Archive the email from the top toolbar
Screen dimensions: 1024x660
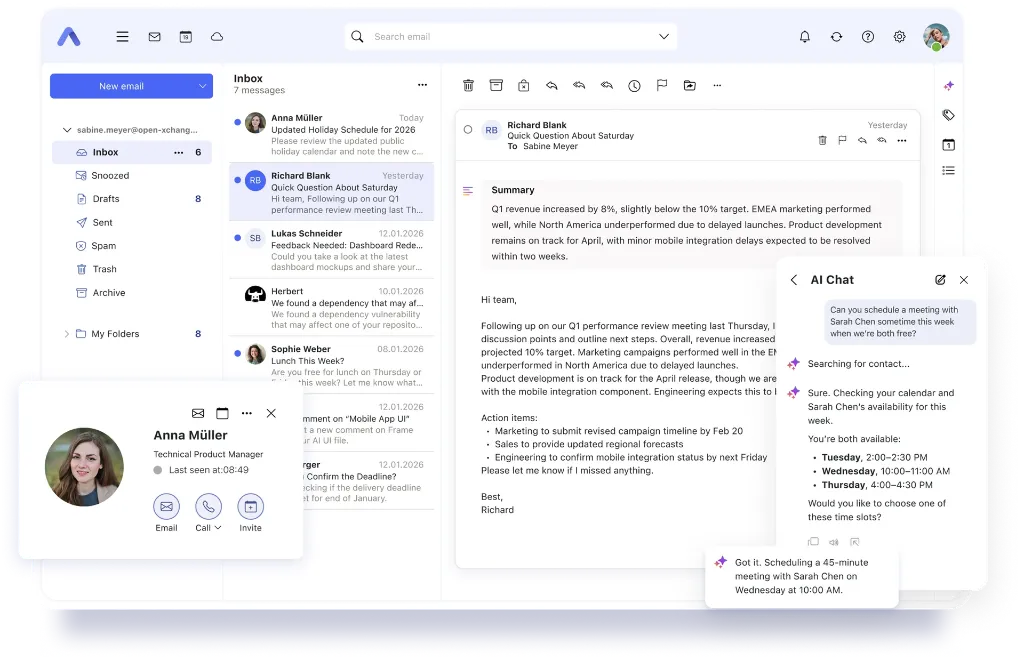(496, 86)
